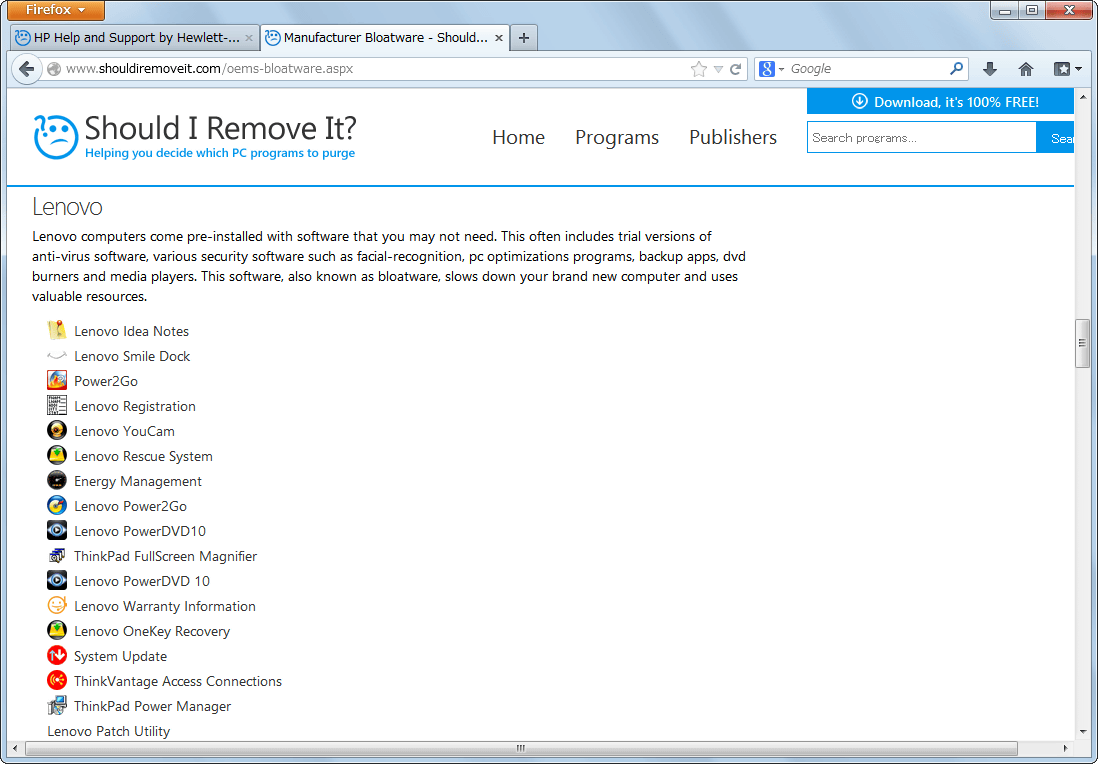Viewport: 1098px width, 764px height.
Task: Click the ThinkPad Power Manager icon
Action: (57, 706)
